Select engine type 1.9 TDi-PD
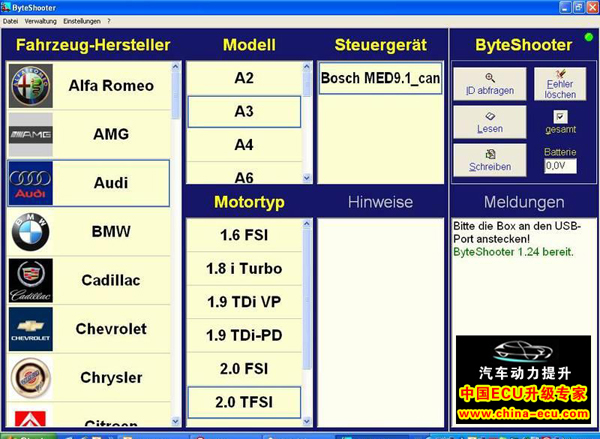 point(244,336)
